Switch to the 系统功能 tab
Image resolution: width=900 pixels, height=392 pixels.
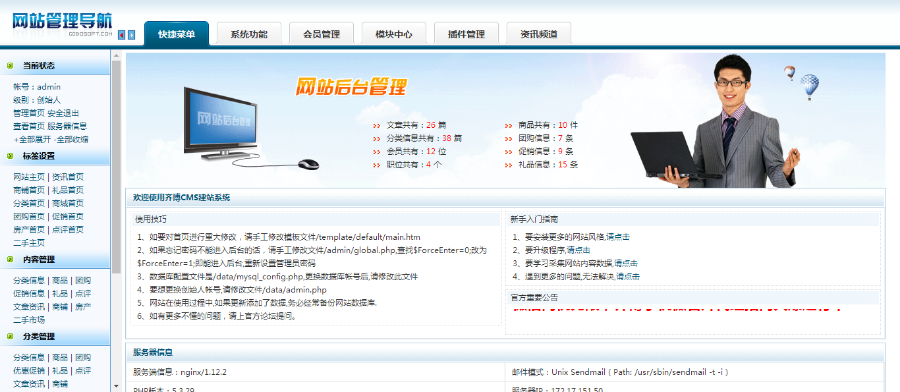point(249,34)
